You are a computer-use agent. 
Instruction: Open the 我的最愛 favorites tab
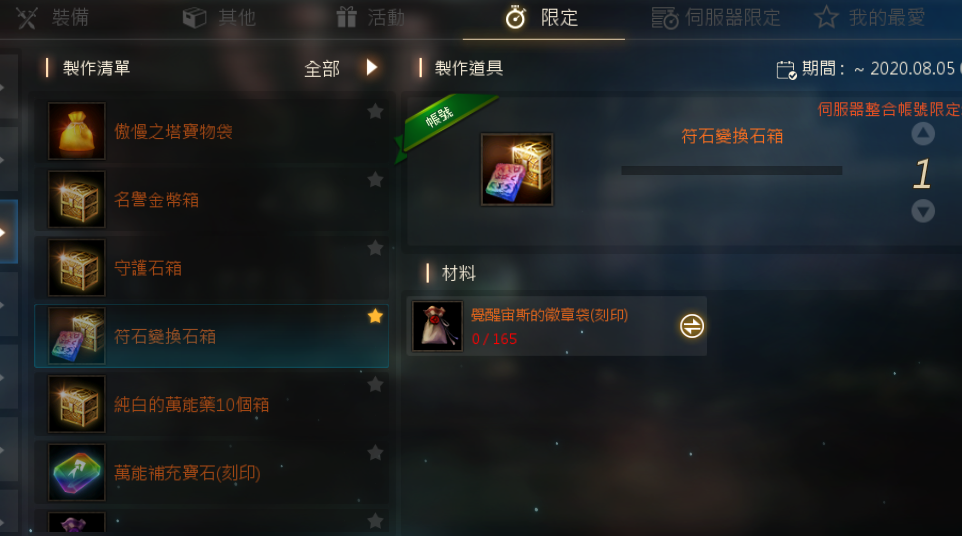coord(870,18)
